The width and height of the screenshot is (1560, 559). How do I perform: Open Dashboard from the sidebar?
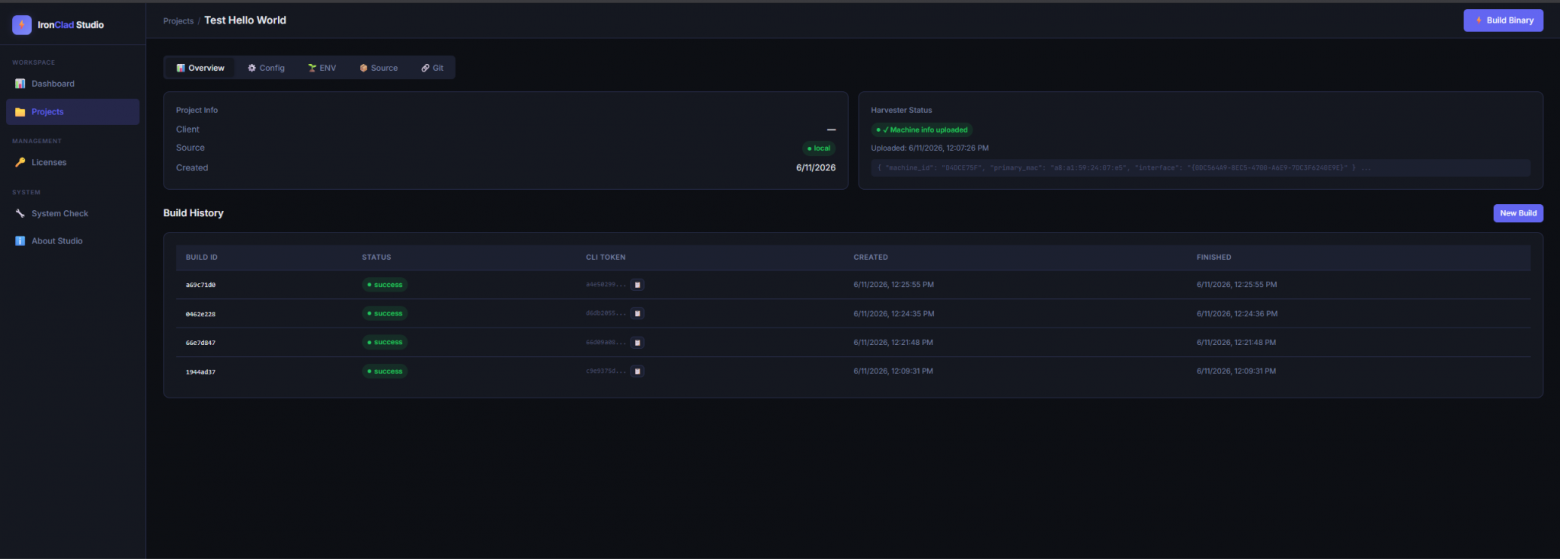point(73,84)
